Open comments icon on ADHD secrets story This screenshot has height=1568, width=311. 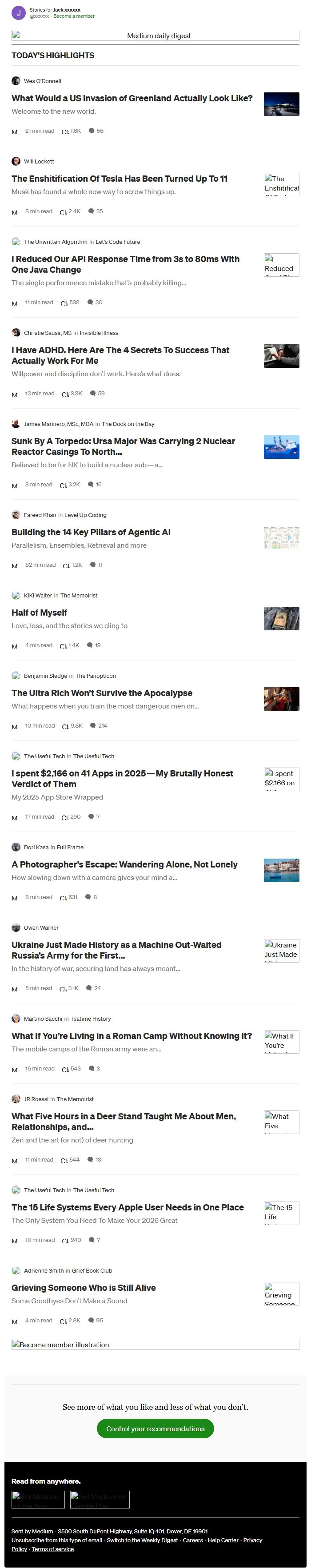(92, 393)
